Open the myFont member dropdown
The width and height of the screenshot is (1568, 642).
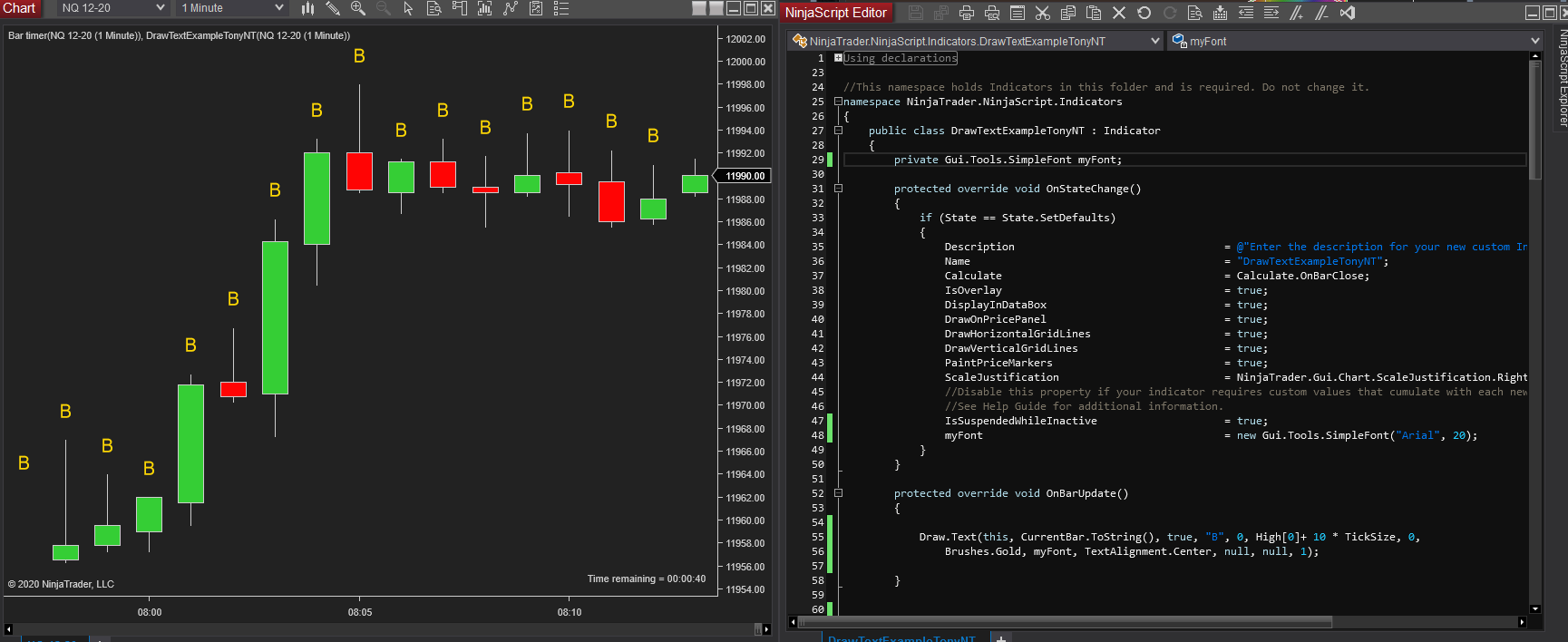[1356, 41]
